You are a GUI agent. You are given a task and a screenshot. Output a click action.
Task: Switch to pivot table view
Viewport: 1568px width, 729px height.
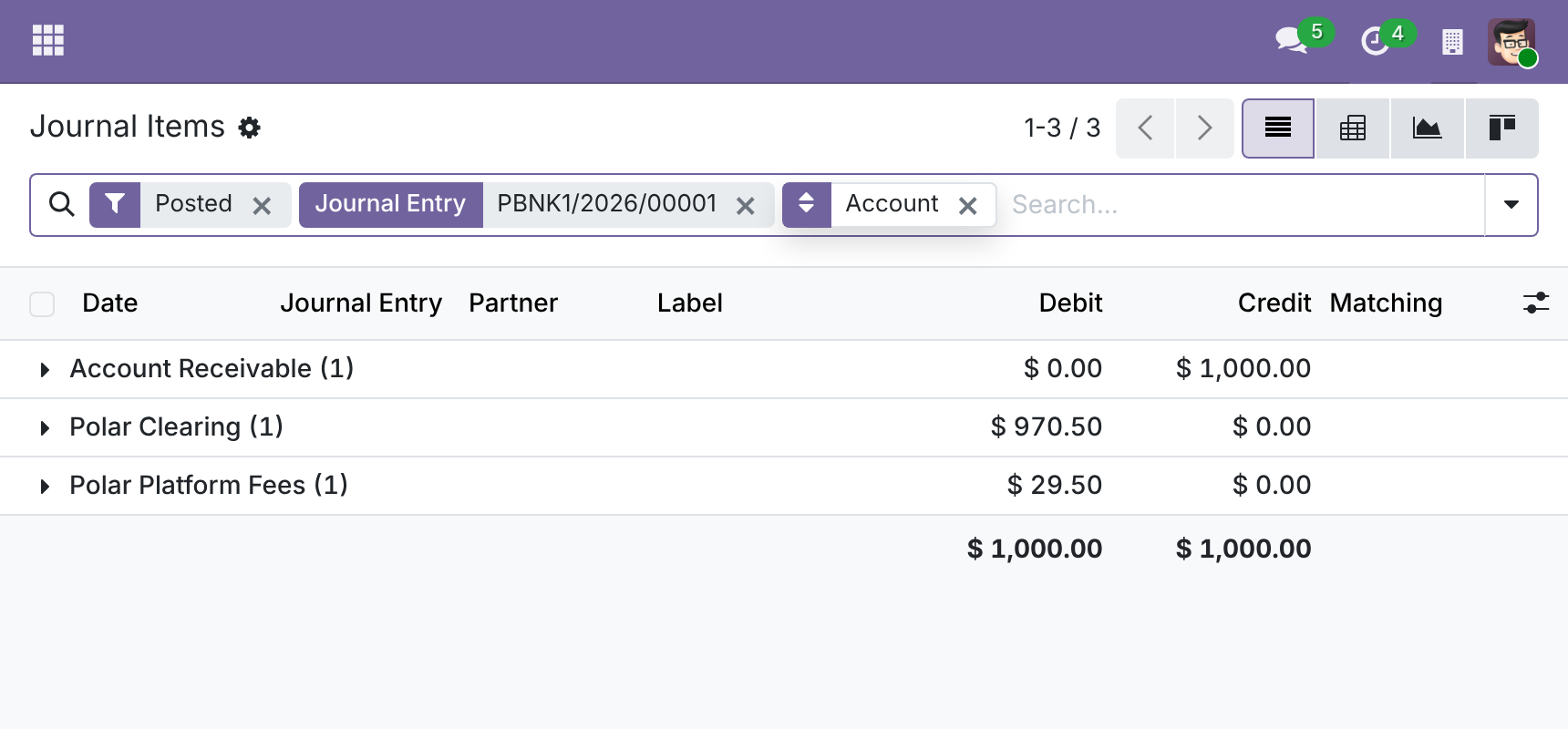tap(1353, 128)
